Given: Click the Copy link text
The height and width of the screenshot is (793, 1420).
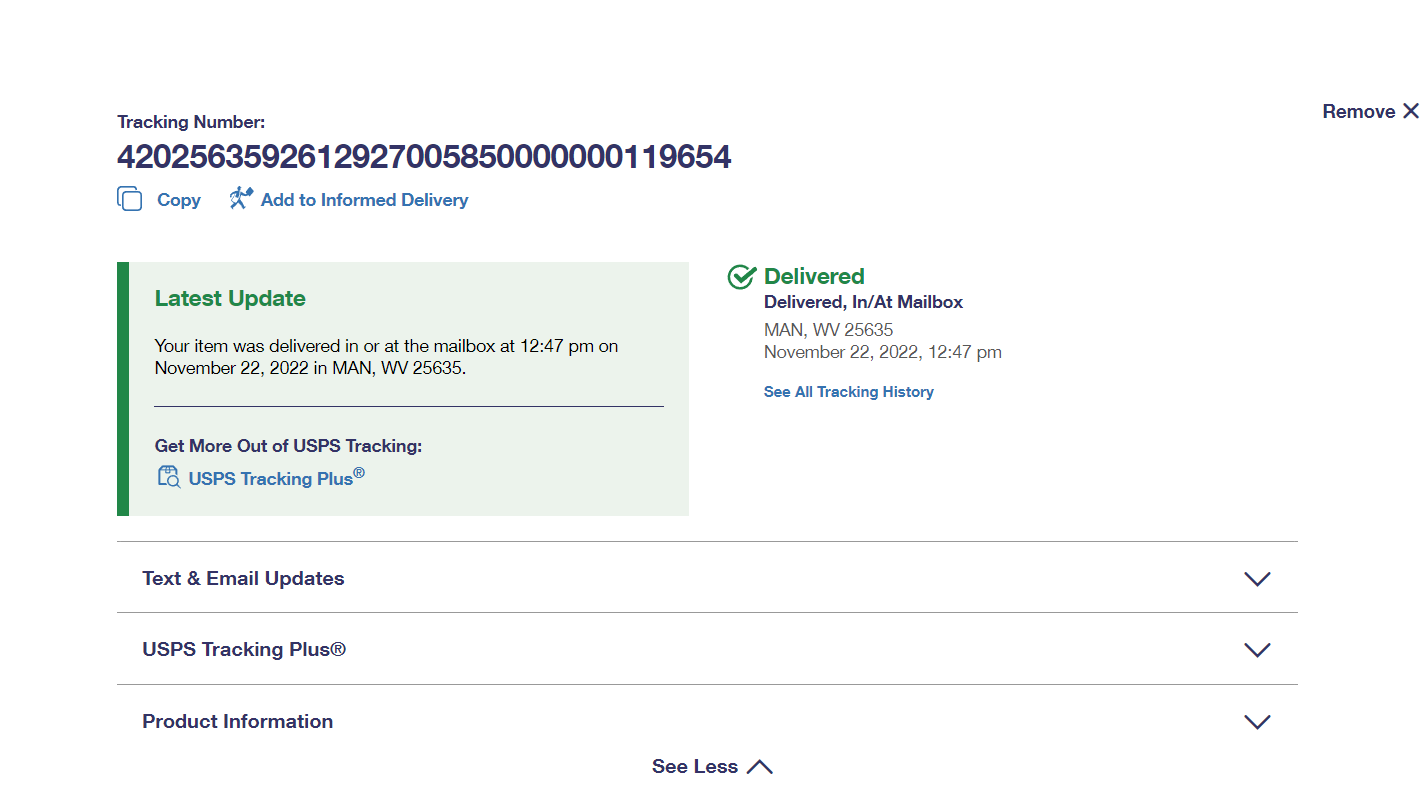Looking at the screenshot, I should tap(179, 200).
